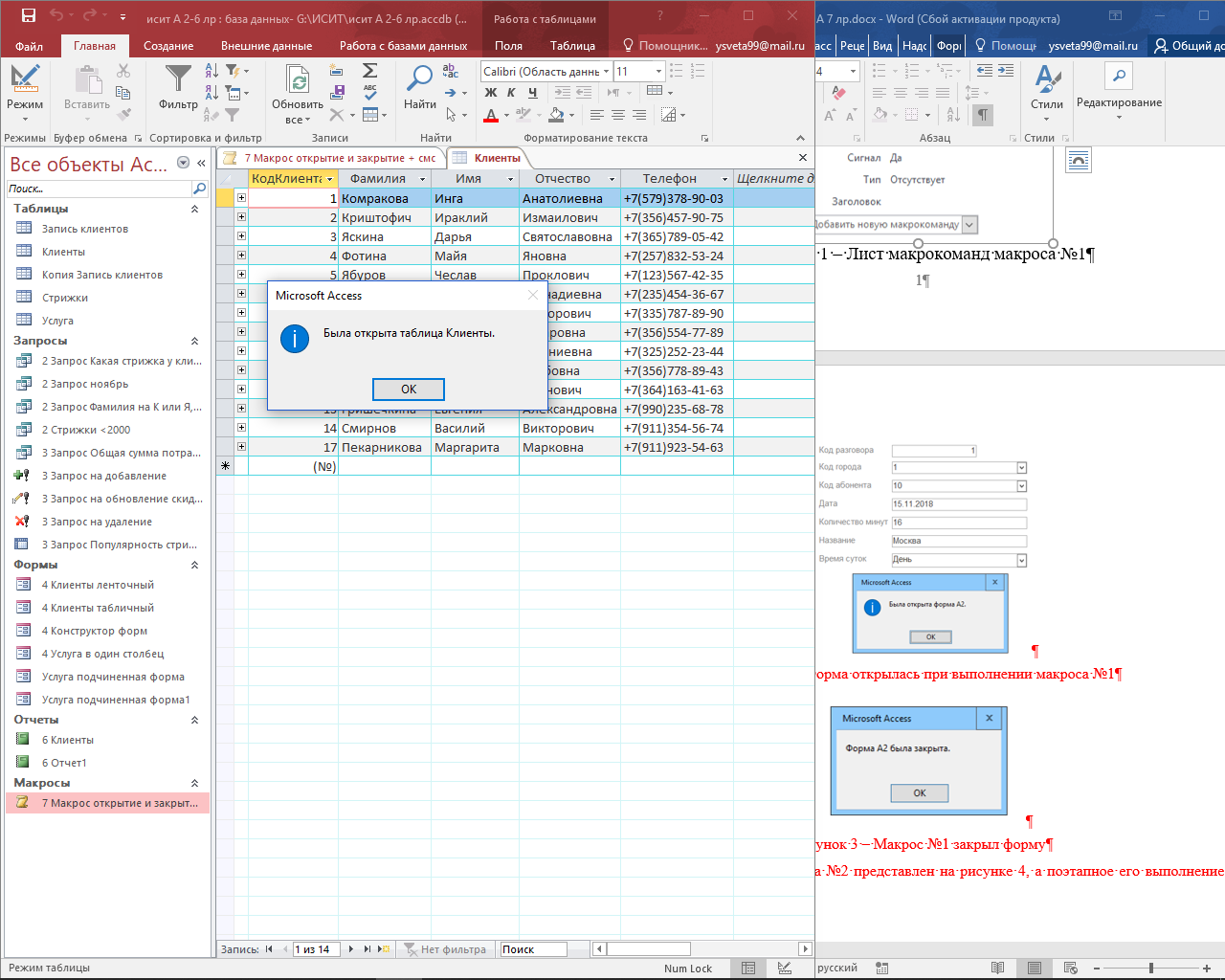Click the Save icon in Access title bar
The image size is (1225, 980).
(x=29, y=16)
